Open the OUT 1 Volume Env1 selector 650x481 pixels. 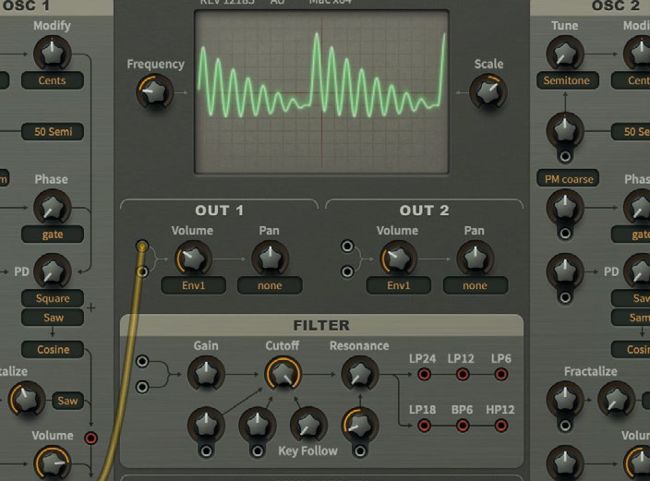[x=194, y=286]
